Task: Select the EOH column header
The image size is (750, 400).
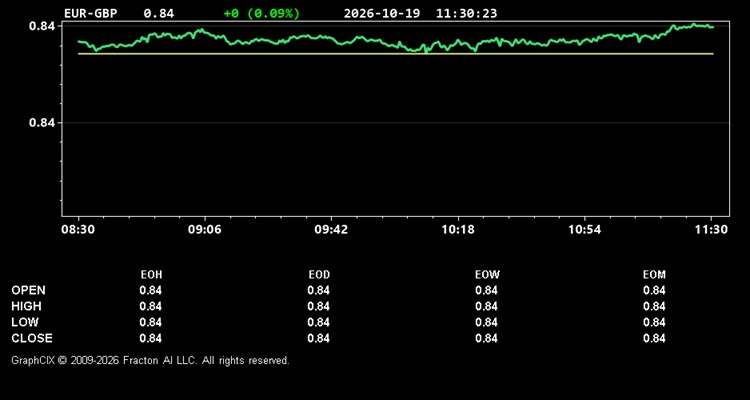Action: [x=151, y=275]
